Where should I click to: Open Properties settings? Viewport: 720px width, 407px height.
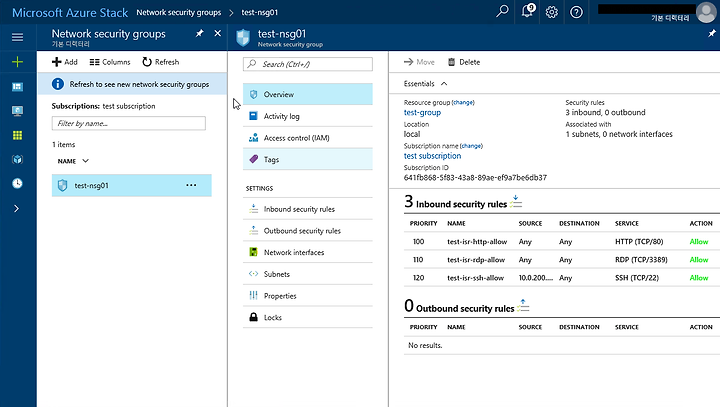coord(308,296)
